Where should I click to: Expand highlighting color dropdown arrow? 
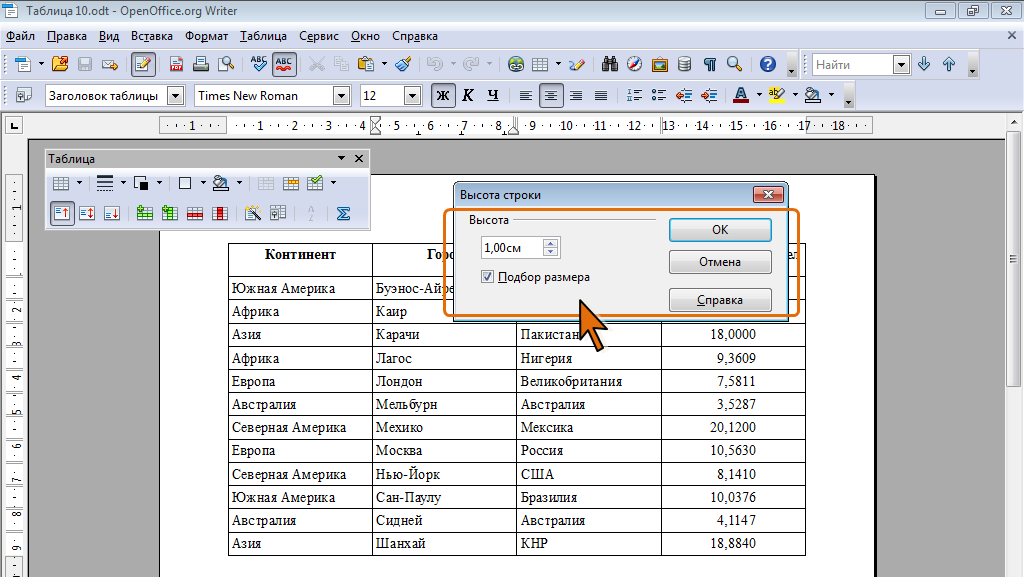[795, 95]
